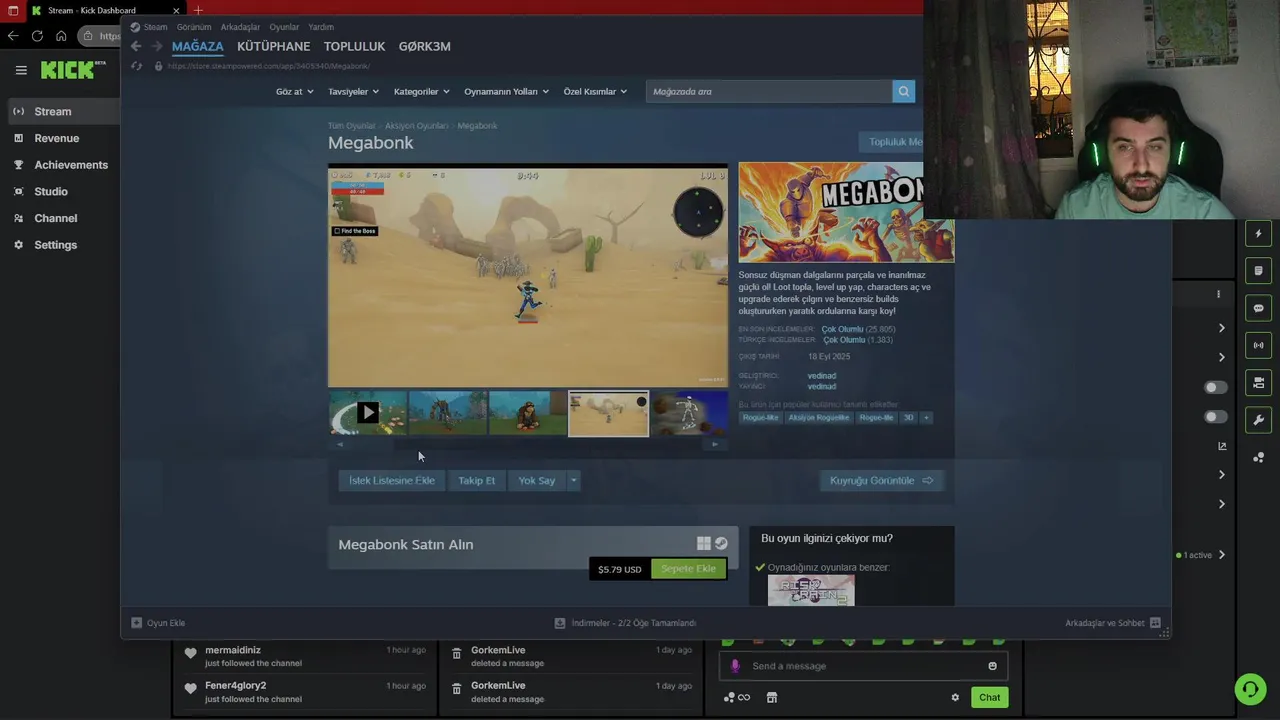Switch to the KÜTÜPHANE tab

tap(273, 46)
